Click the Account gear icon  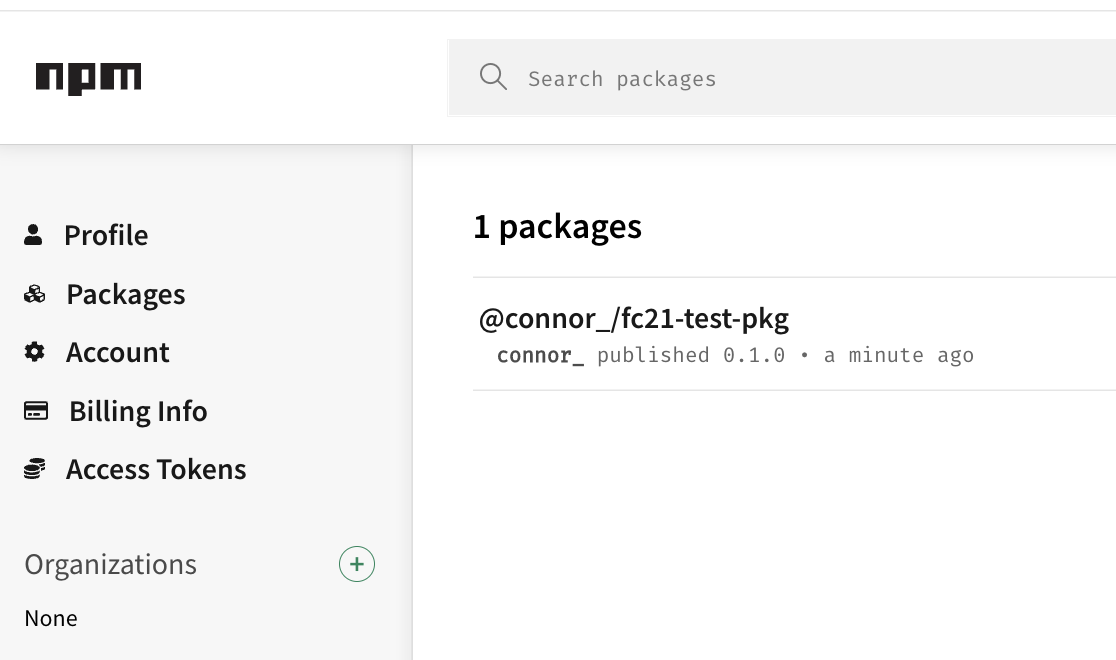tap(35, 352)
